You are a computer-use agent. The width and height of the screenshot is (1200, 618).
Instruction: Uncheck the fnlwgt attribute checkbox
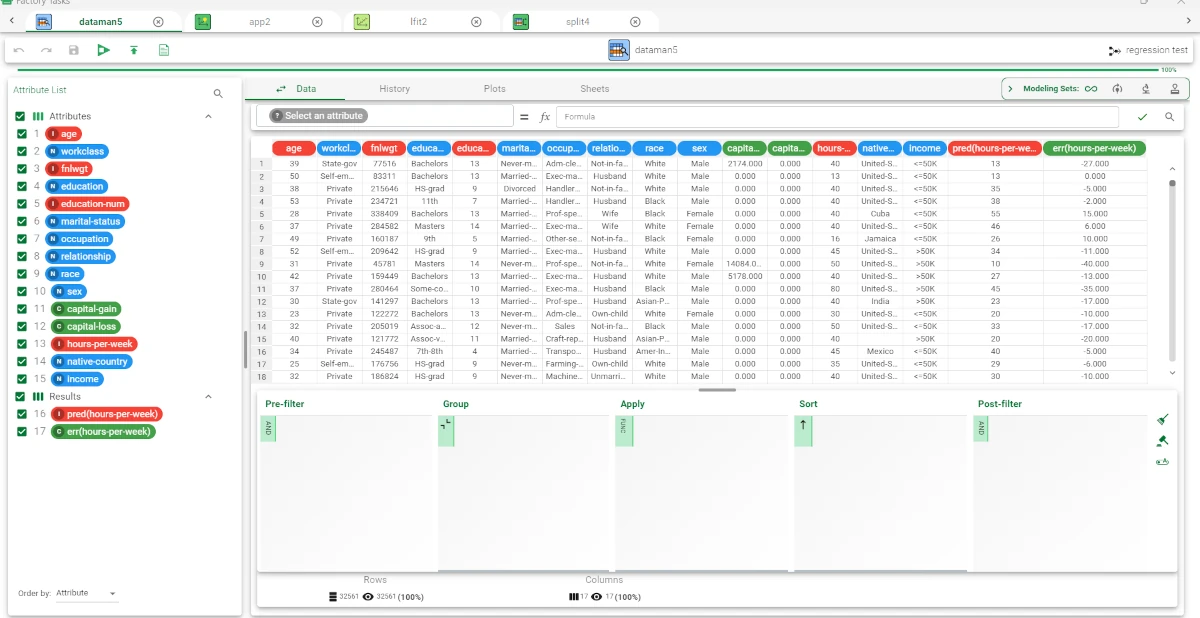[21, 169]
